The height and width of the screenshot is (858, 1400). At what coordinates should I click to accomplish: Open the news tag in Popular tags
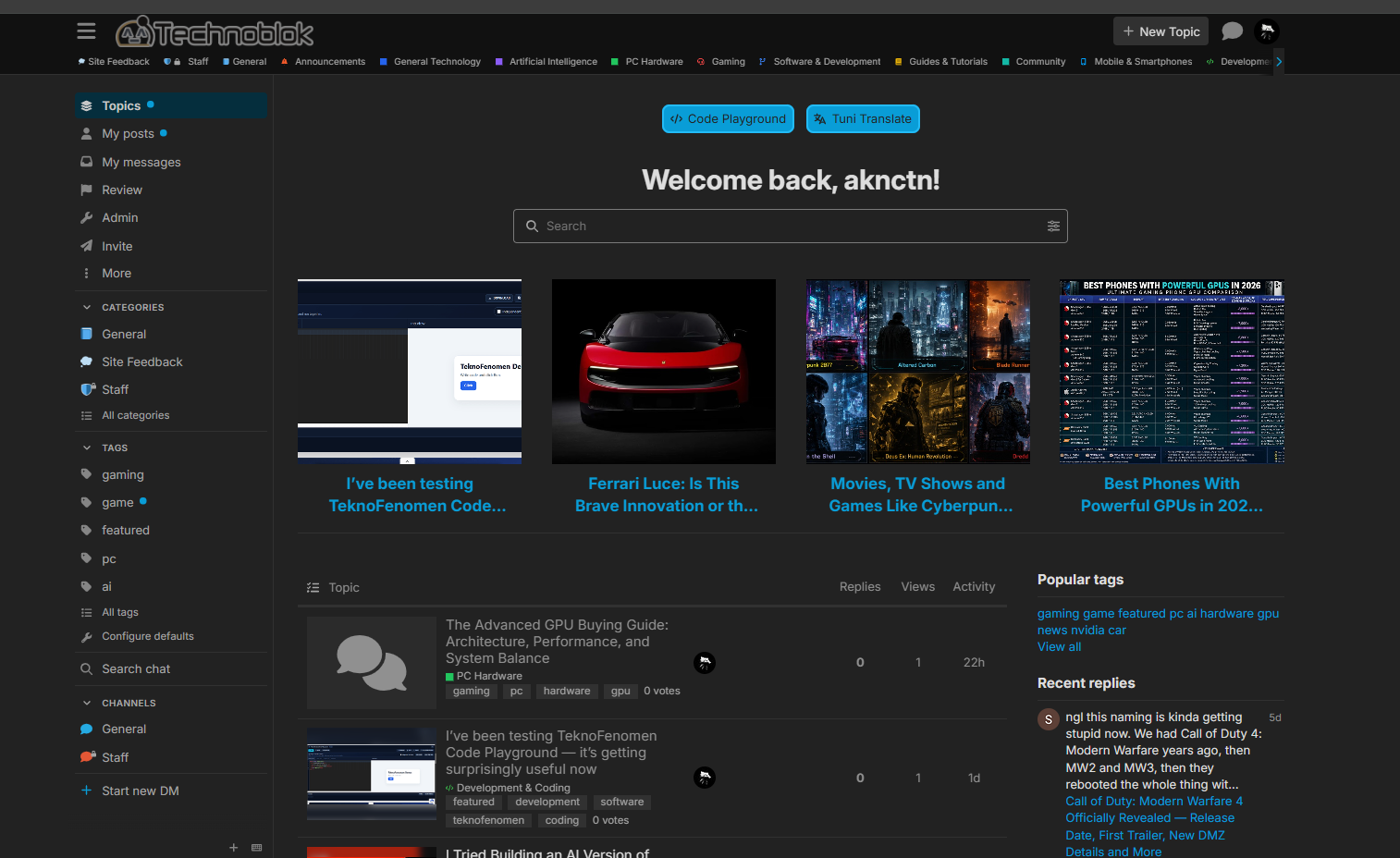[1052, 631]
